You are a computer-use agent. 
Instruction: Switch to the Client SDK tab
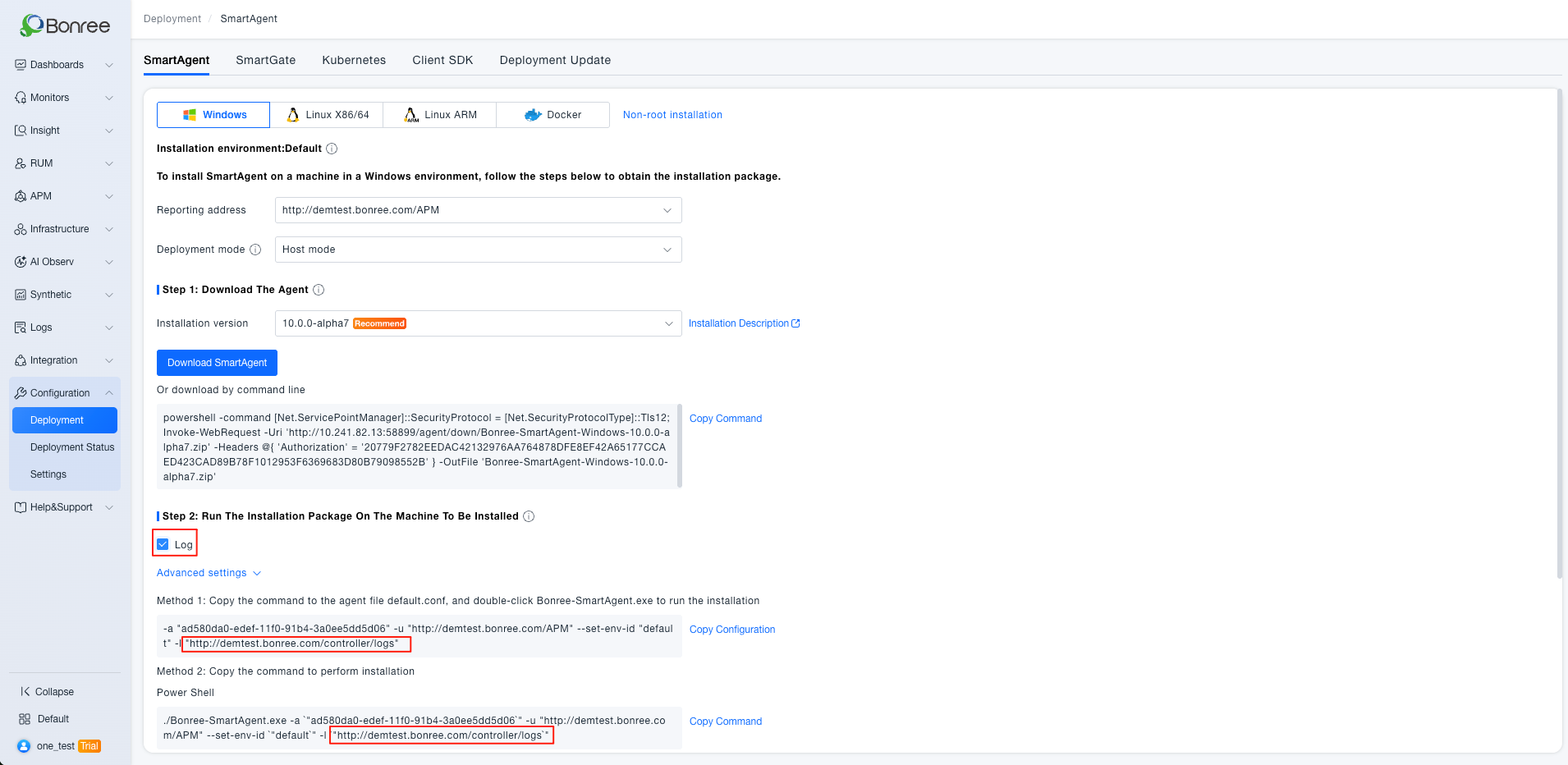pyautogui.click(x=442, y=60)
